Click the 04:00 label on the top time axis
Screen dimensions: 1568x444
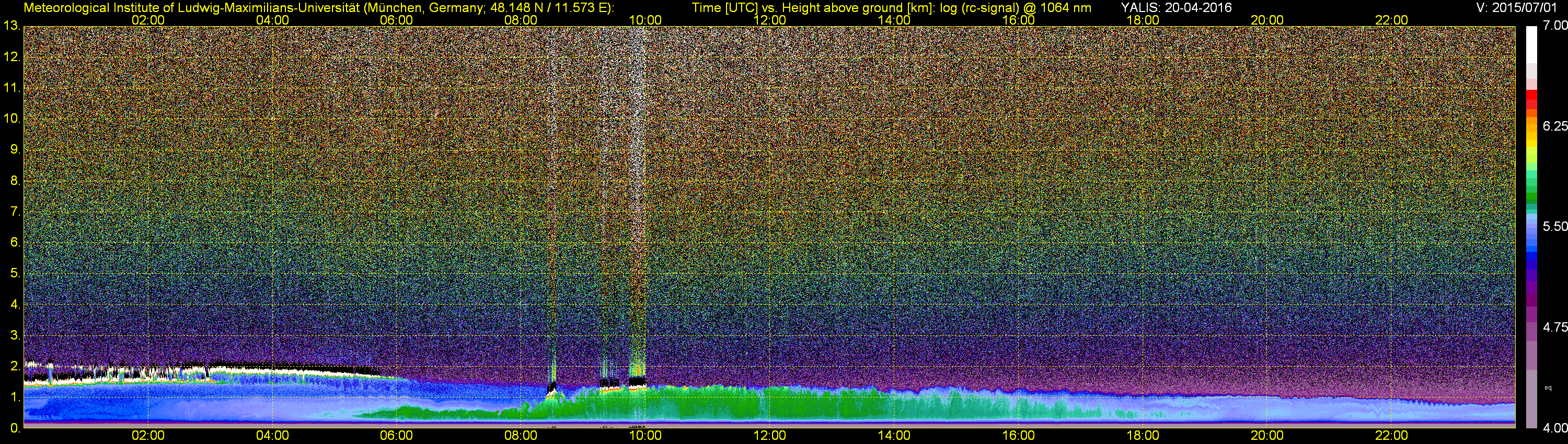point(272,20)
